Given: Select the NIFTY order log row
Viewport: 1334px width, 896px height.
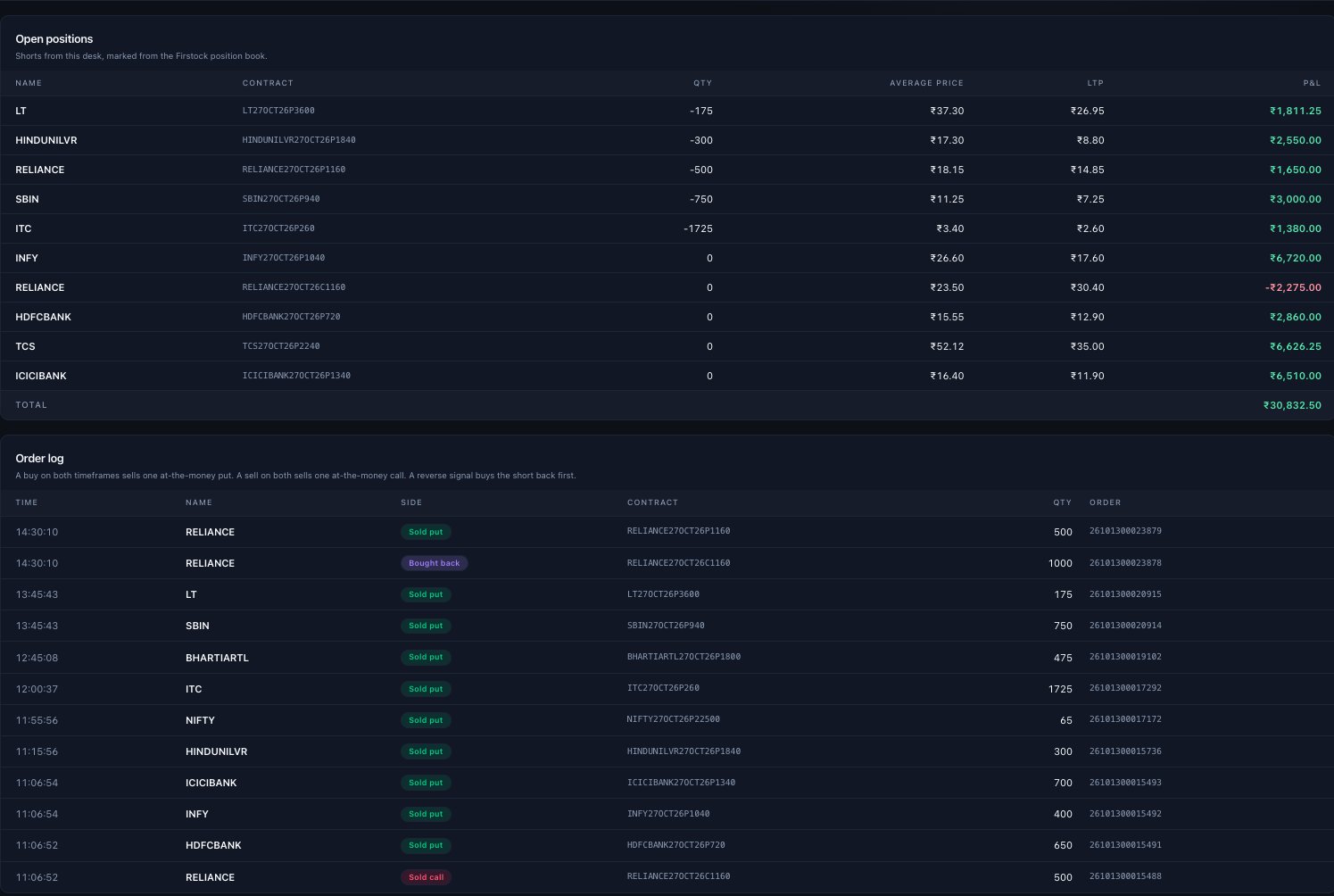Looking at the screenshot, I should click(667, 720).
